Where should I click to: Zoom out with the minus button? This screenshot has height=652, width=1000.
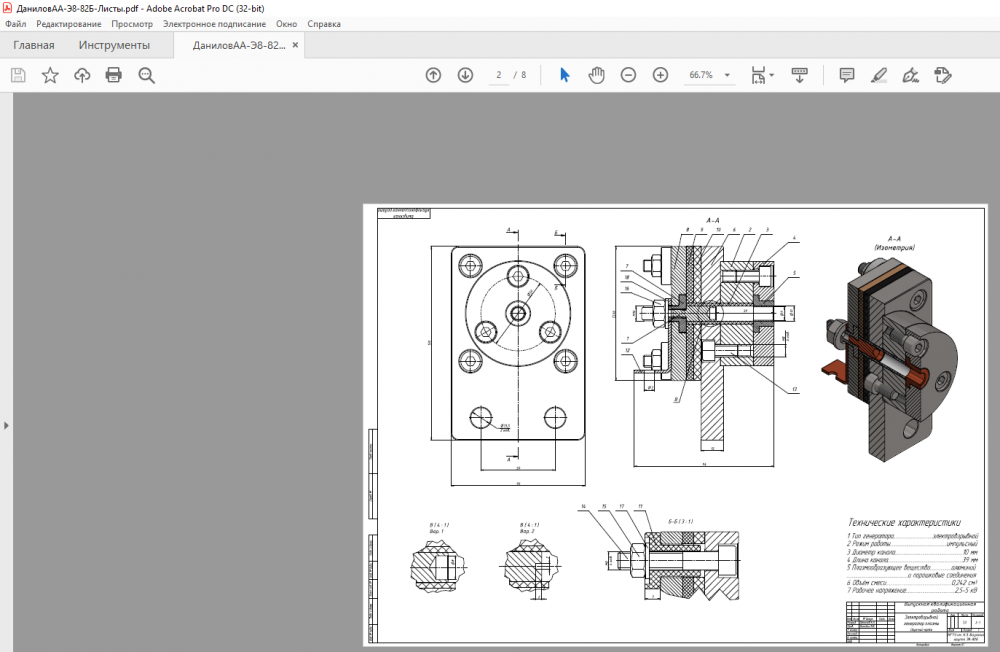click(x=628, y=75)
